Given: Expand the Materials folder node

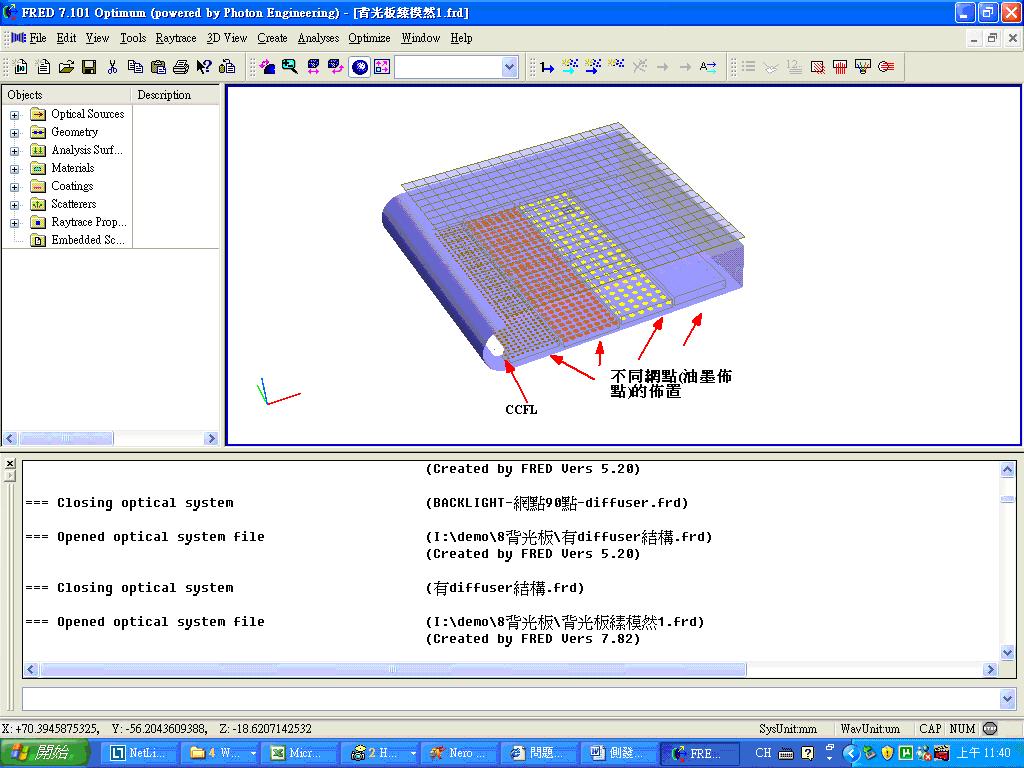Looking at the screenshot, I should [14, 168].
